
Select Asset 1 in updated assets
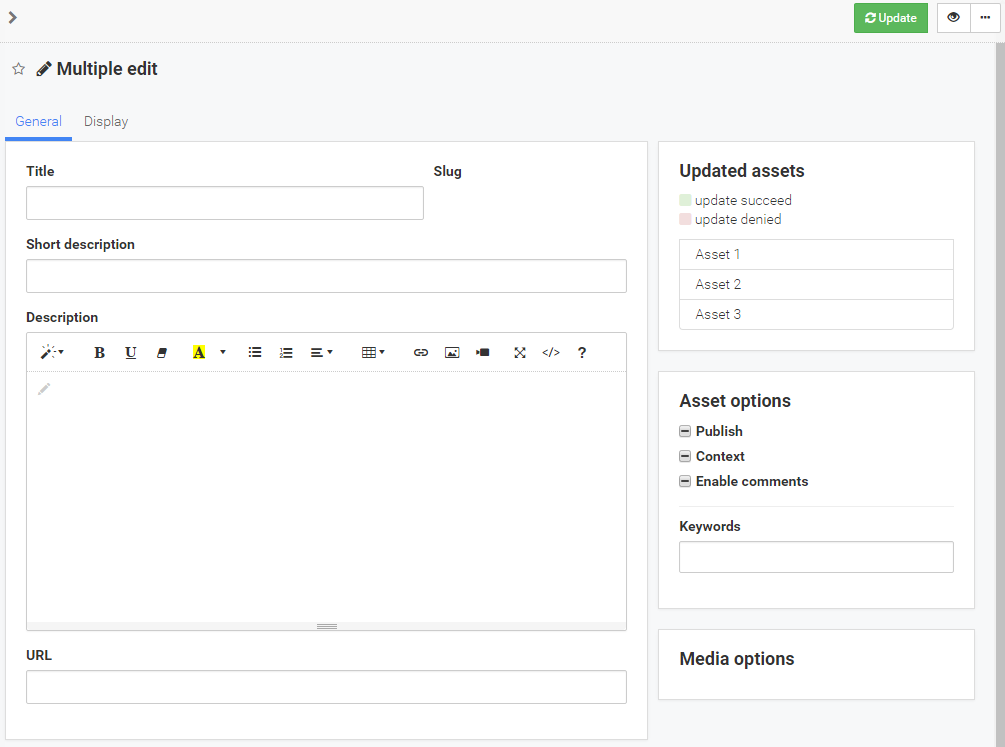(816, 255)
